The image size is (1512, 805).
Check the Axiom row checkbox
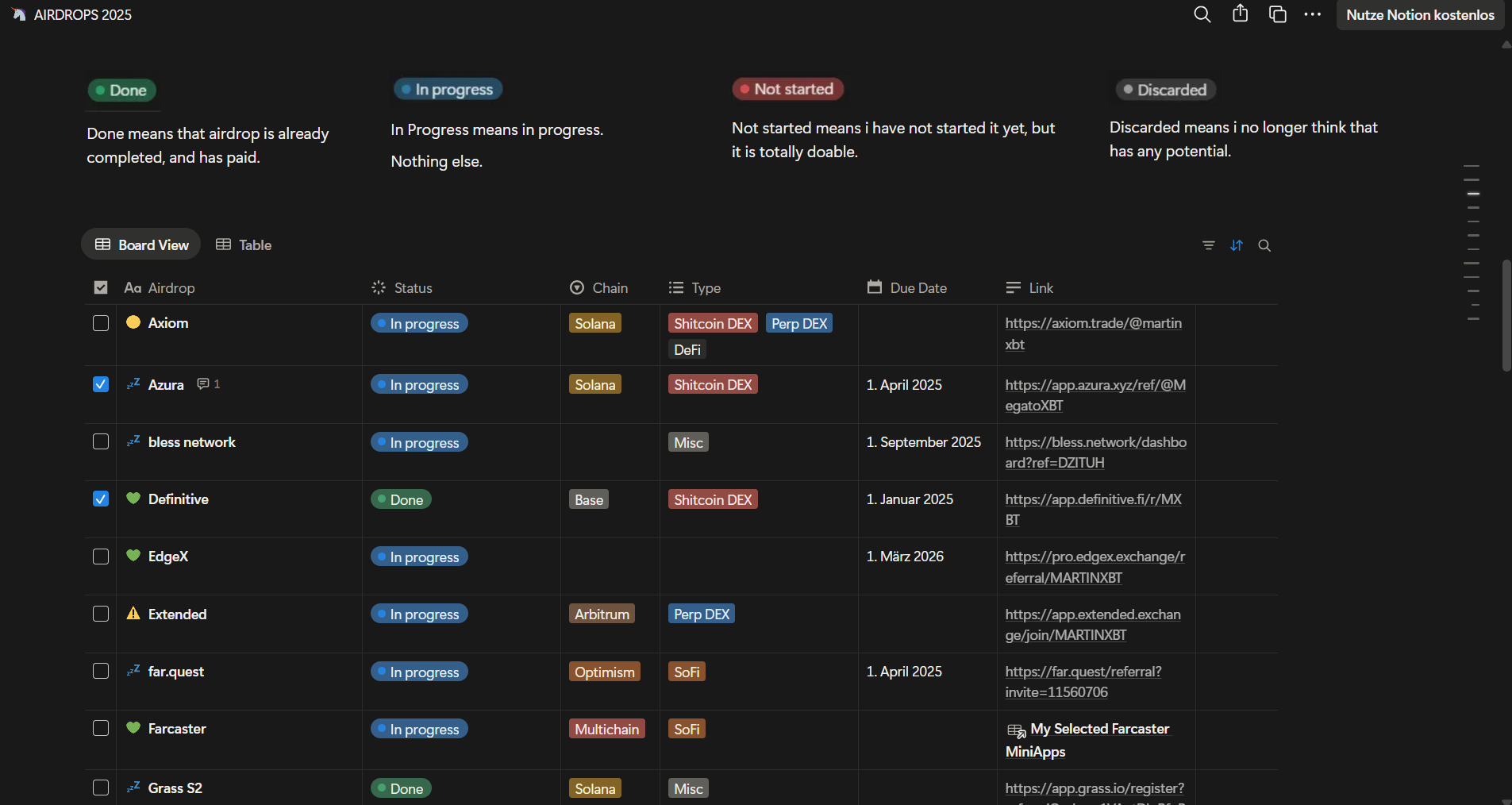[x=101, y=323]
